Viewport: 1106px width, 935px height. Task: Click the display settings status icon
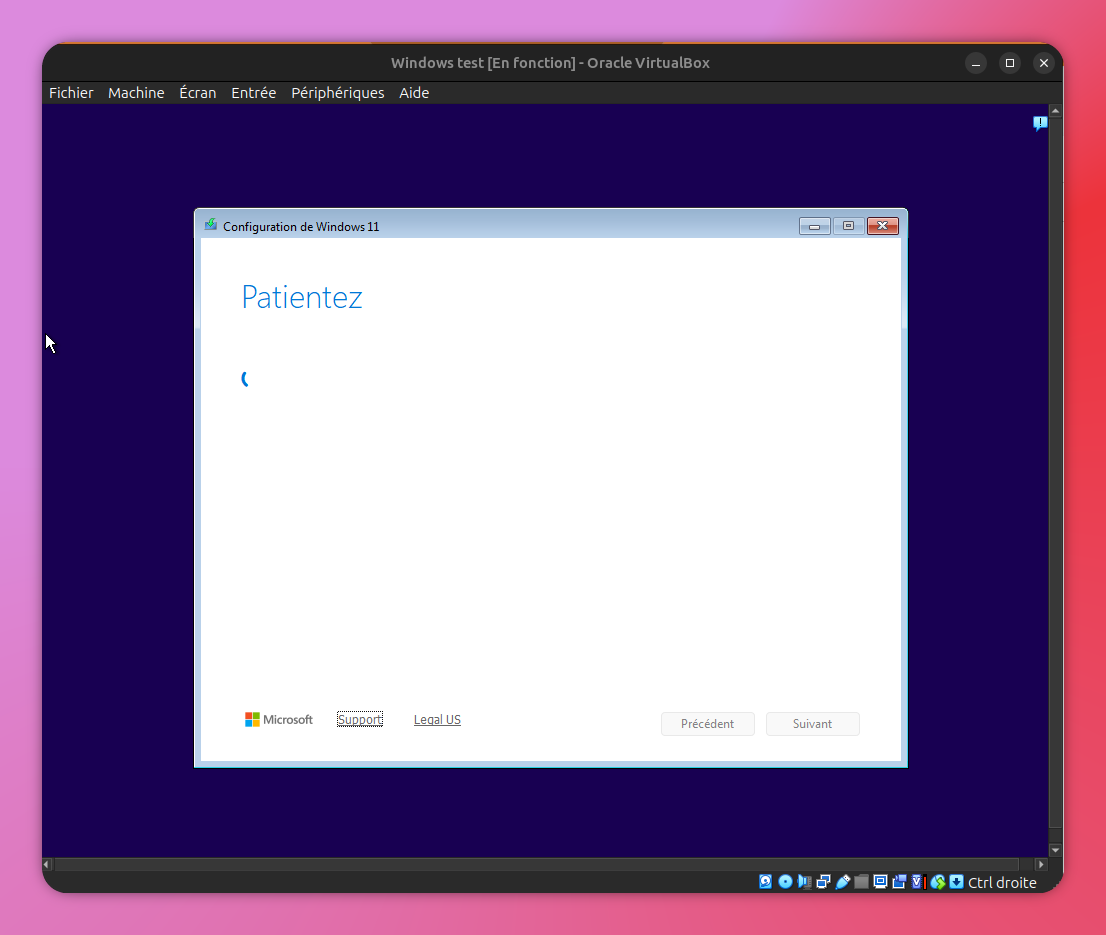click(x=881, y=882)
